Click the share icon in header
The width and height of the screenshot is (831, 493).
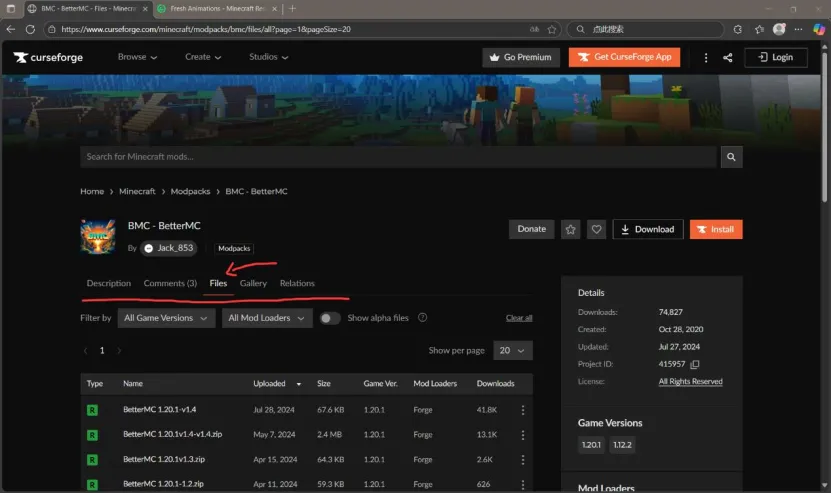[727, 57]
